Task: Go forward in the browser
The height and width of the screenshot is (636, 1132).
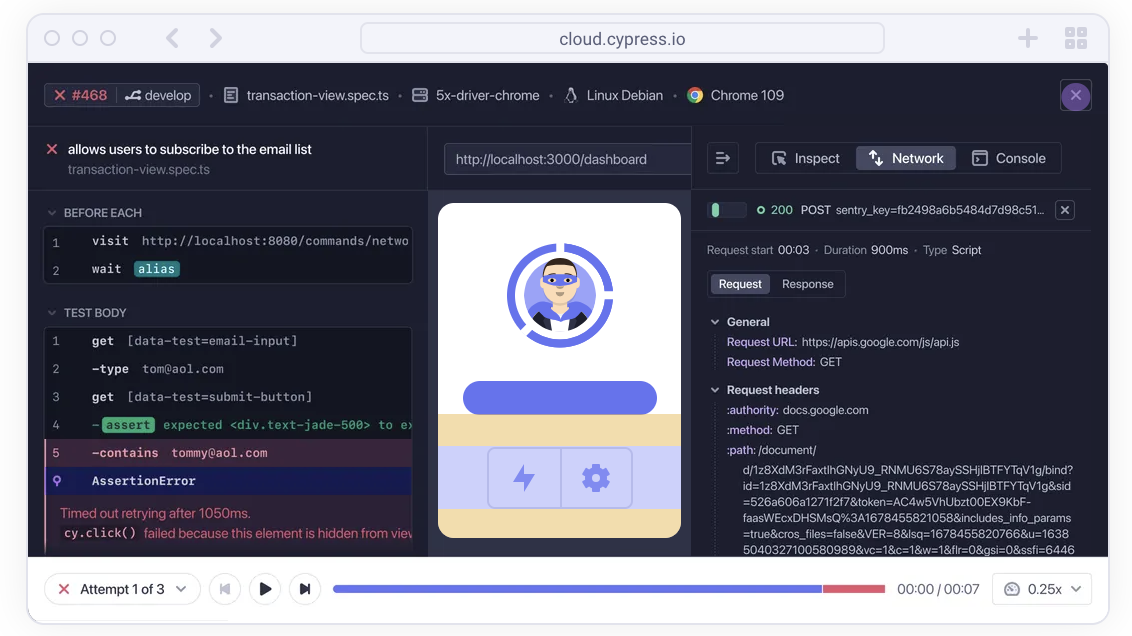Action: click(215, 38)
